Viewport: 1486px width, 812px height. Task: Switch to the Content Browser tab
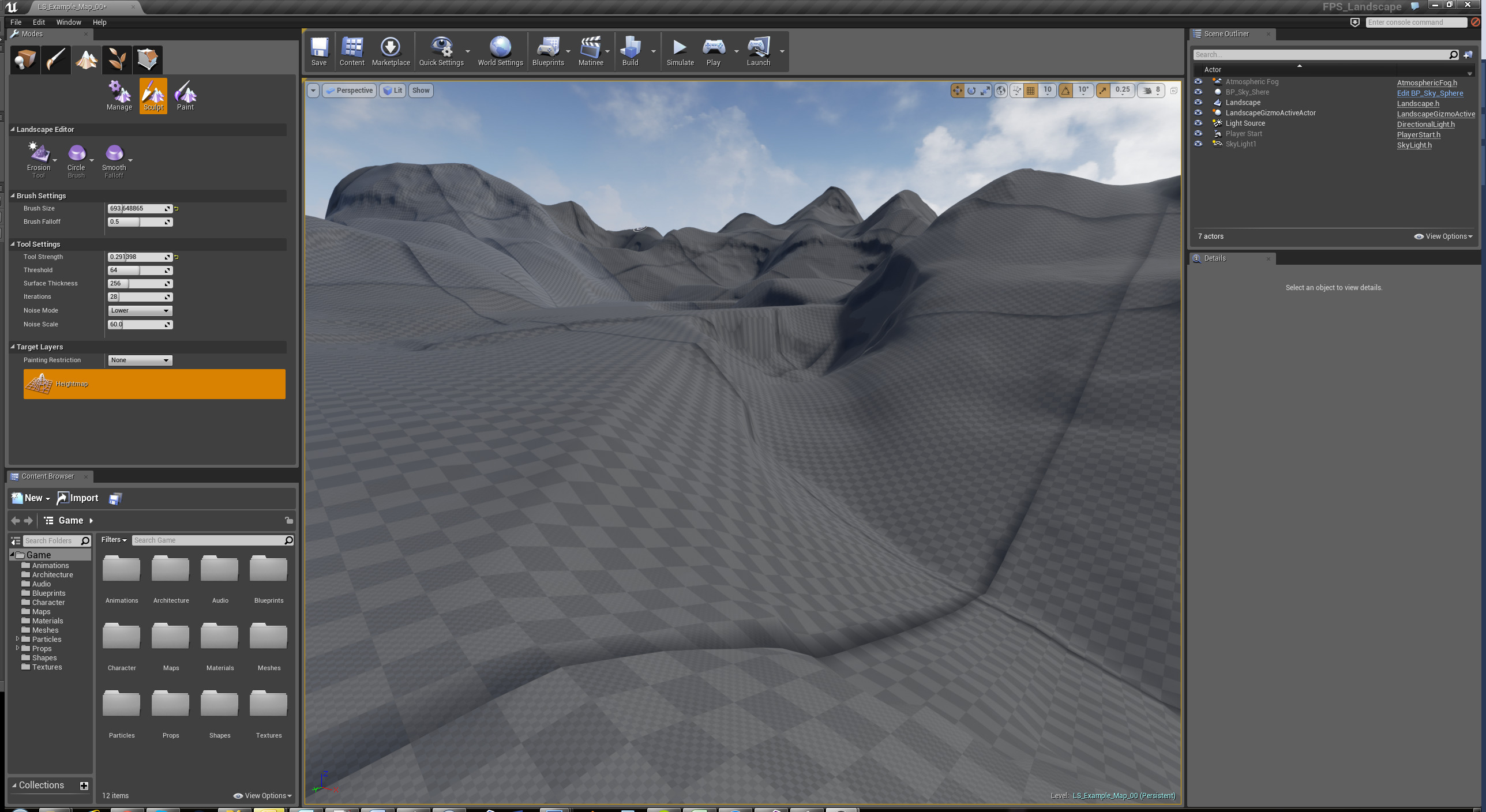coord(47,476)
